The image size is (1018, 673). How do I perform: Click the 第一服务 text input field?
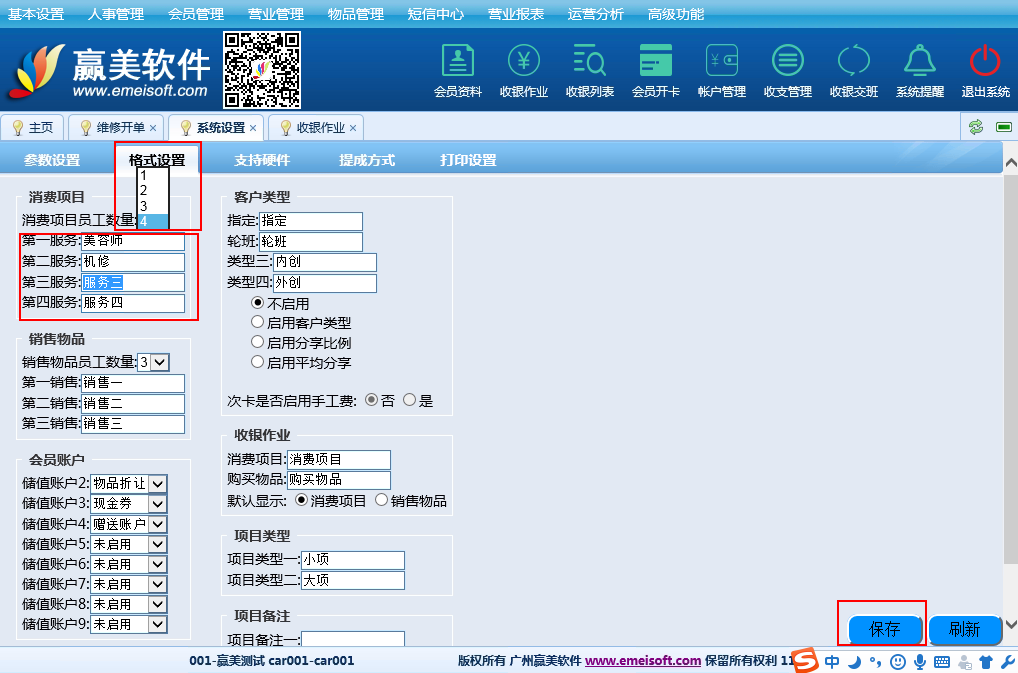pos(133,241)
